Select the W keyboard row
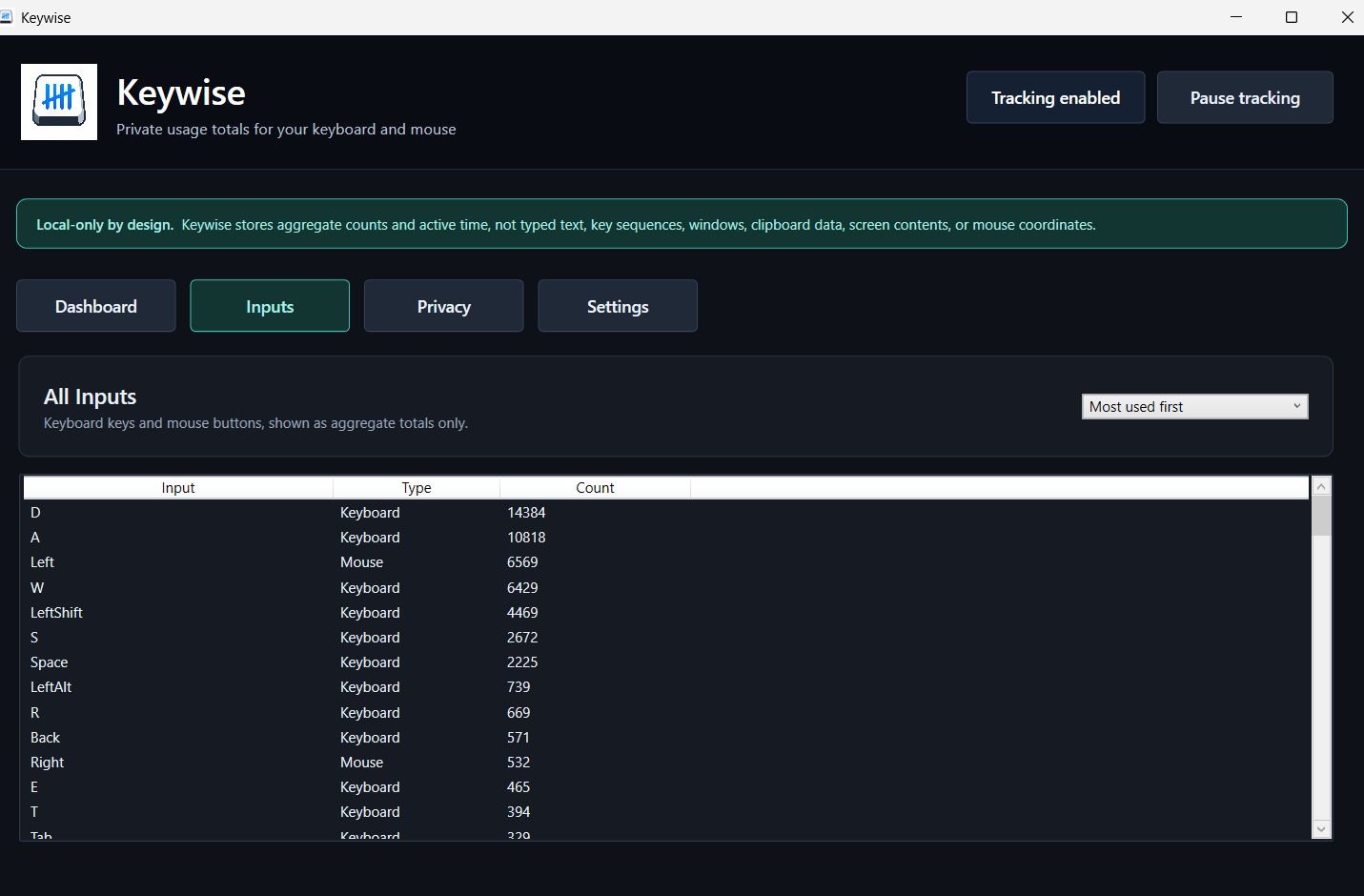The height and width of the screenshot is (896, 1364). [x=666, y=588]
